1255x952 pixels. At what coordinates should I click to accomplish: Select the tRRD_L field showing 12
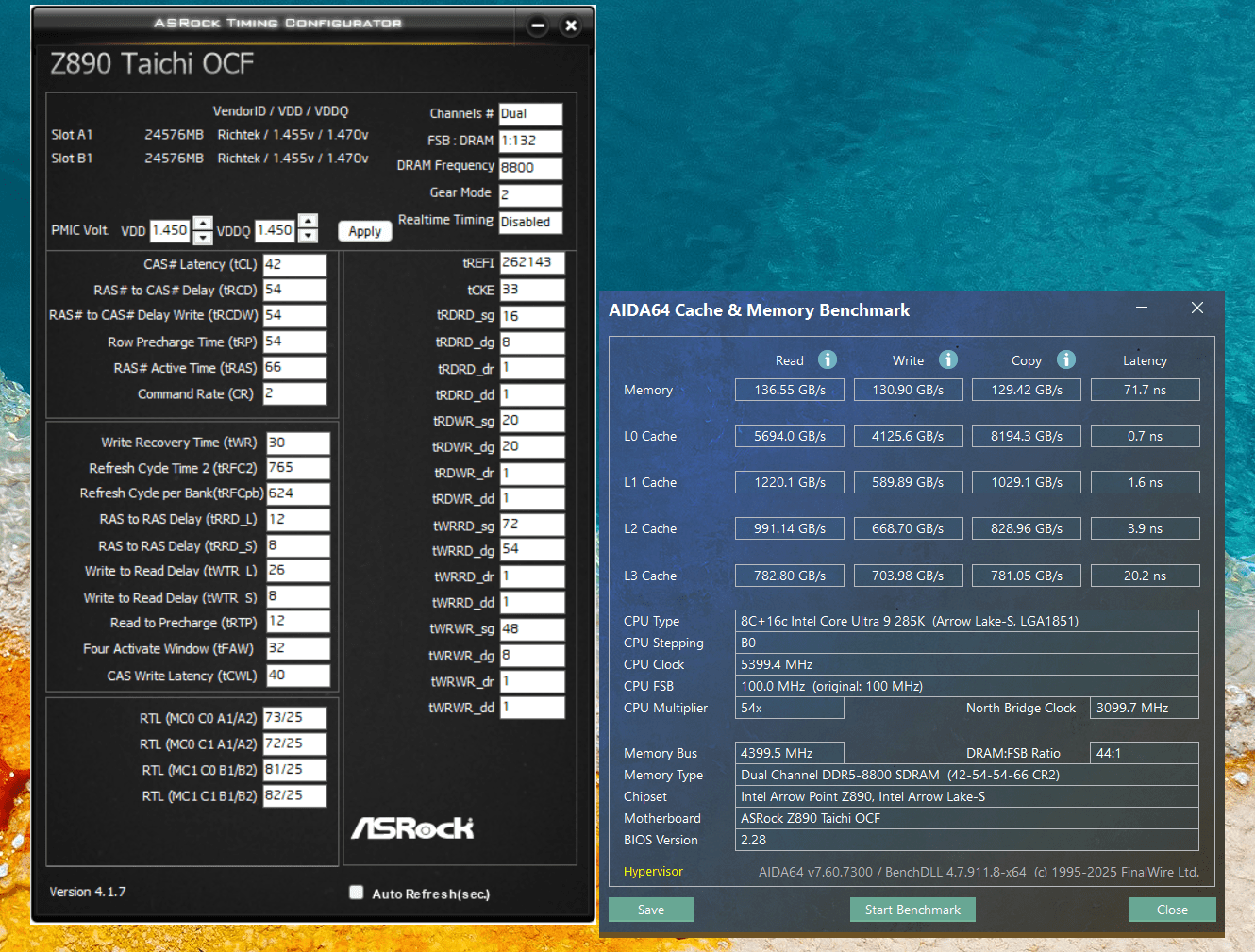click(x=298, y=520)
